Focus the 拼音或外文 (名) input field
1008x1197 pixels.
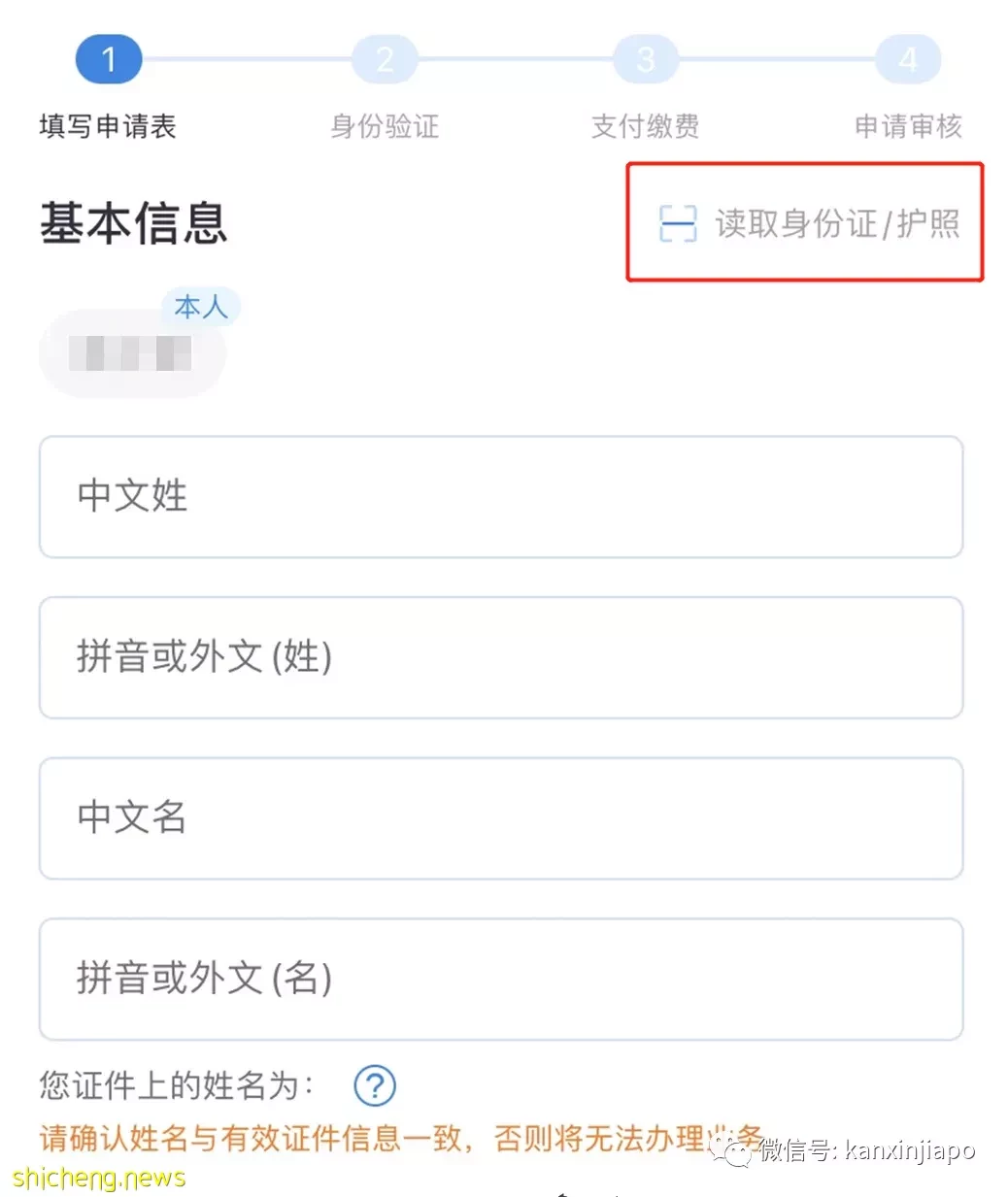(501, 979)
